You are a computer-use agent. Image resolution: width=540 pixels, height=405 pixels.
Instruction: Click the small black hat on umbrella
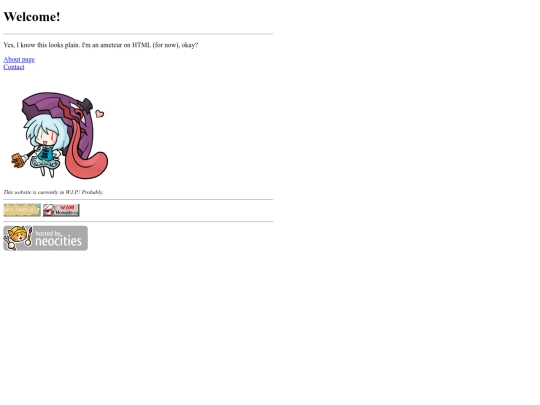tap(87, 104)
